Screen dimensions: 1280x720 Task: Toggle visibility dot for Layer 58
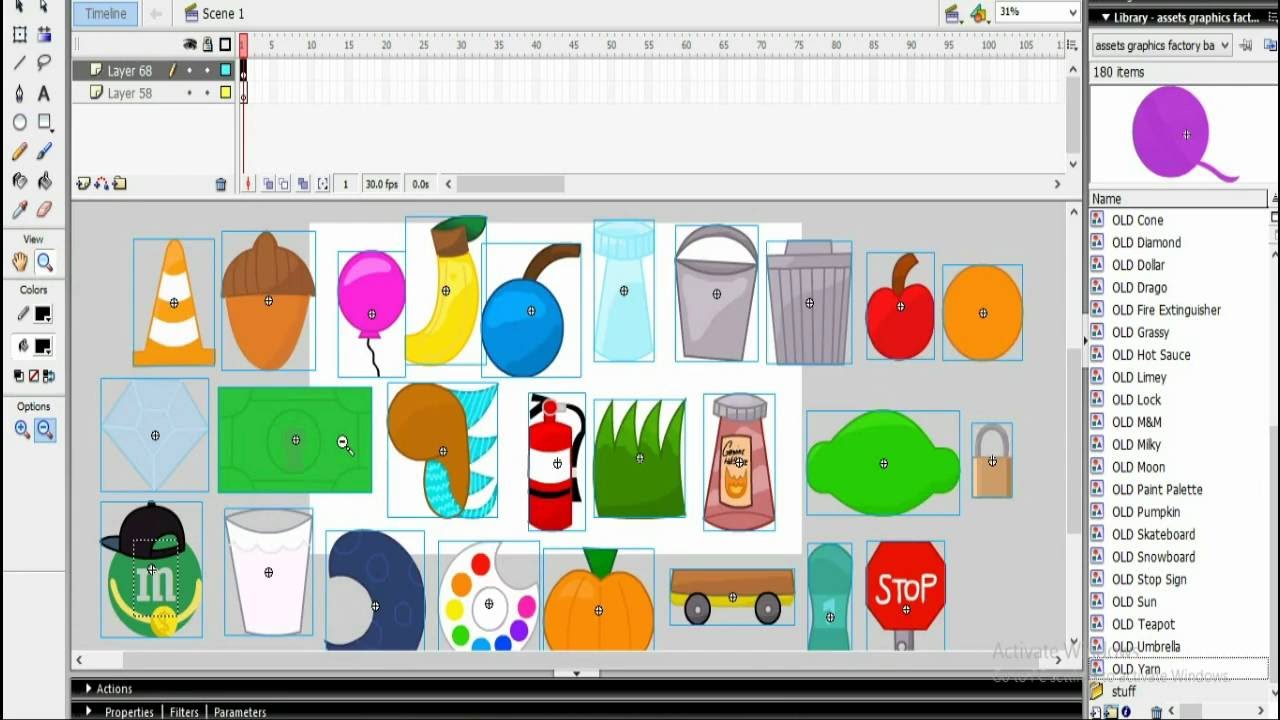[190, 93]
